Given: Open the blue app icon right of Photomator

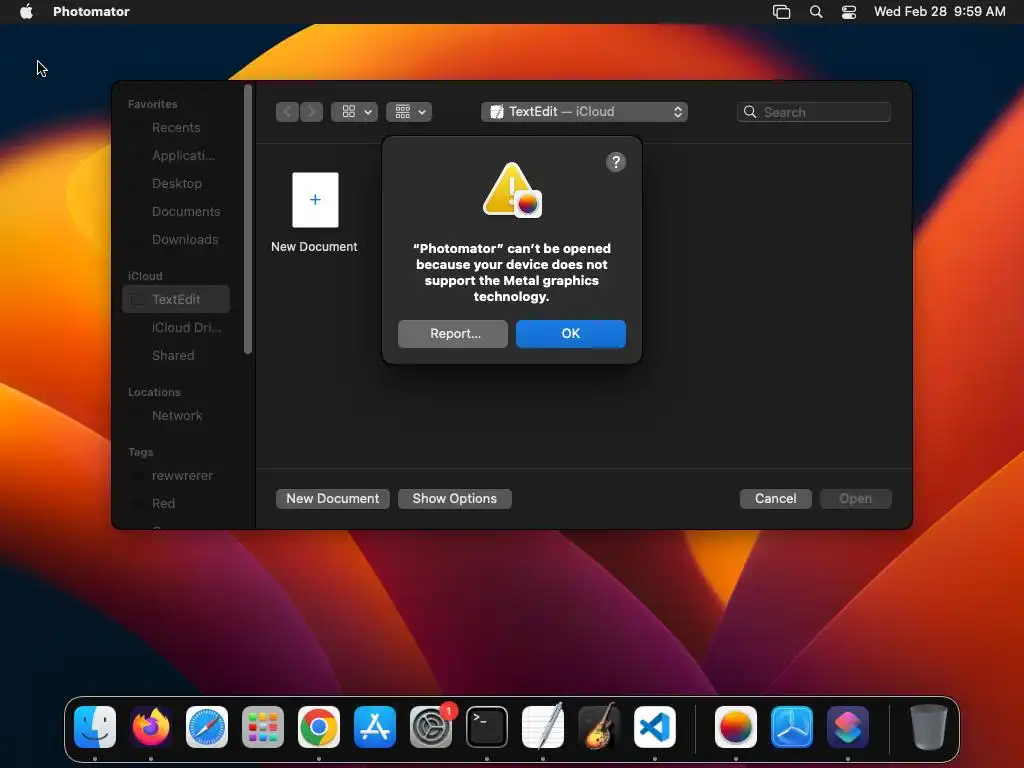Looking at the screenshot, I should coord(792,727).
